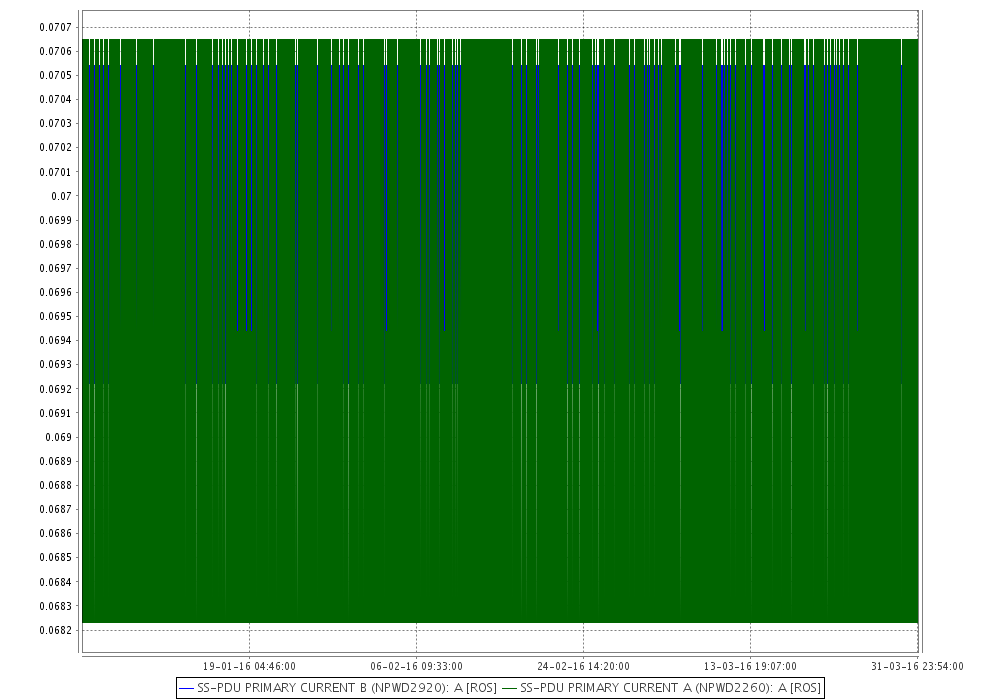The height and width of the screenshot is (700, 1000).
Task: Click y-axis value 0.0696
Action: click(55, 293)
